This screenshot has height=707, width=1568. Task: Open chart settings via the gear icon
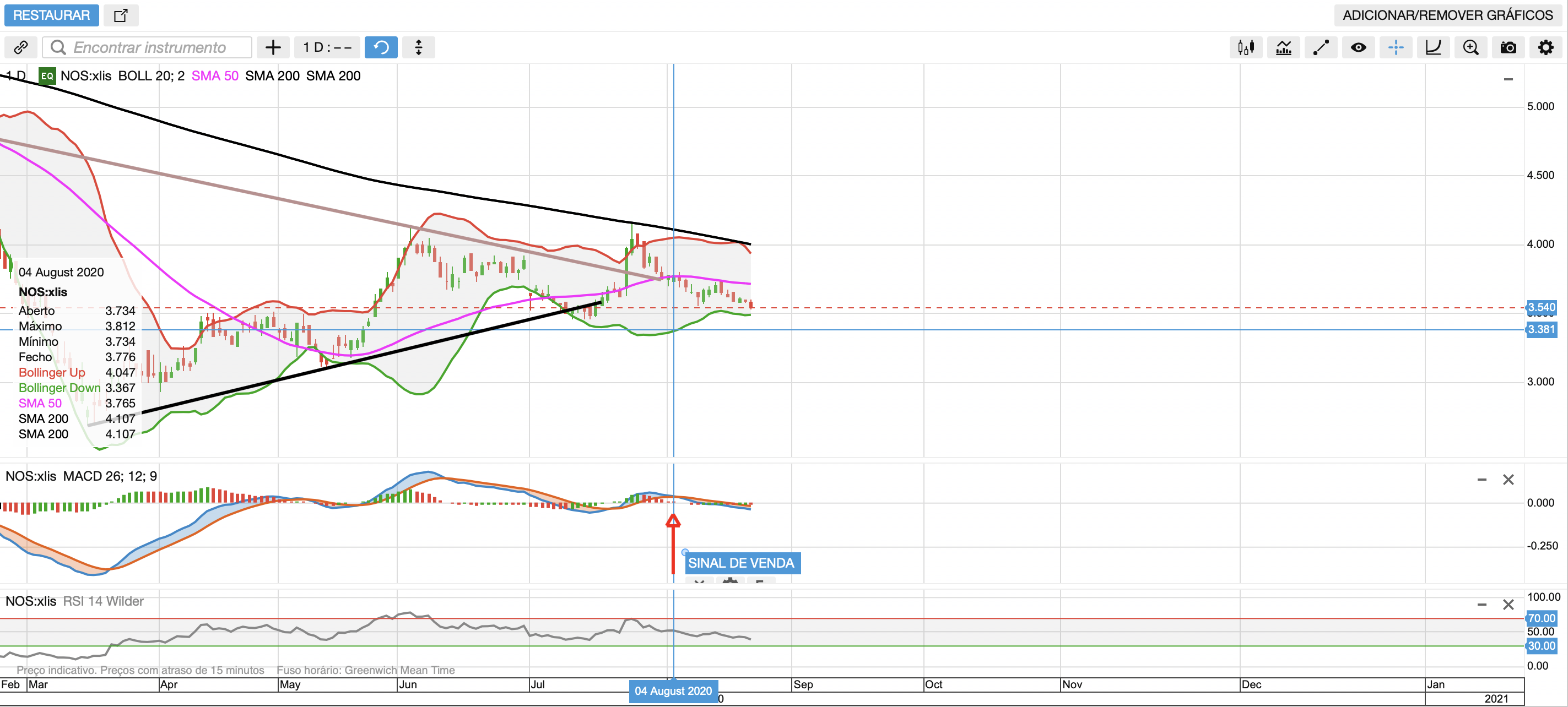(x=1545, y=47)
